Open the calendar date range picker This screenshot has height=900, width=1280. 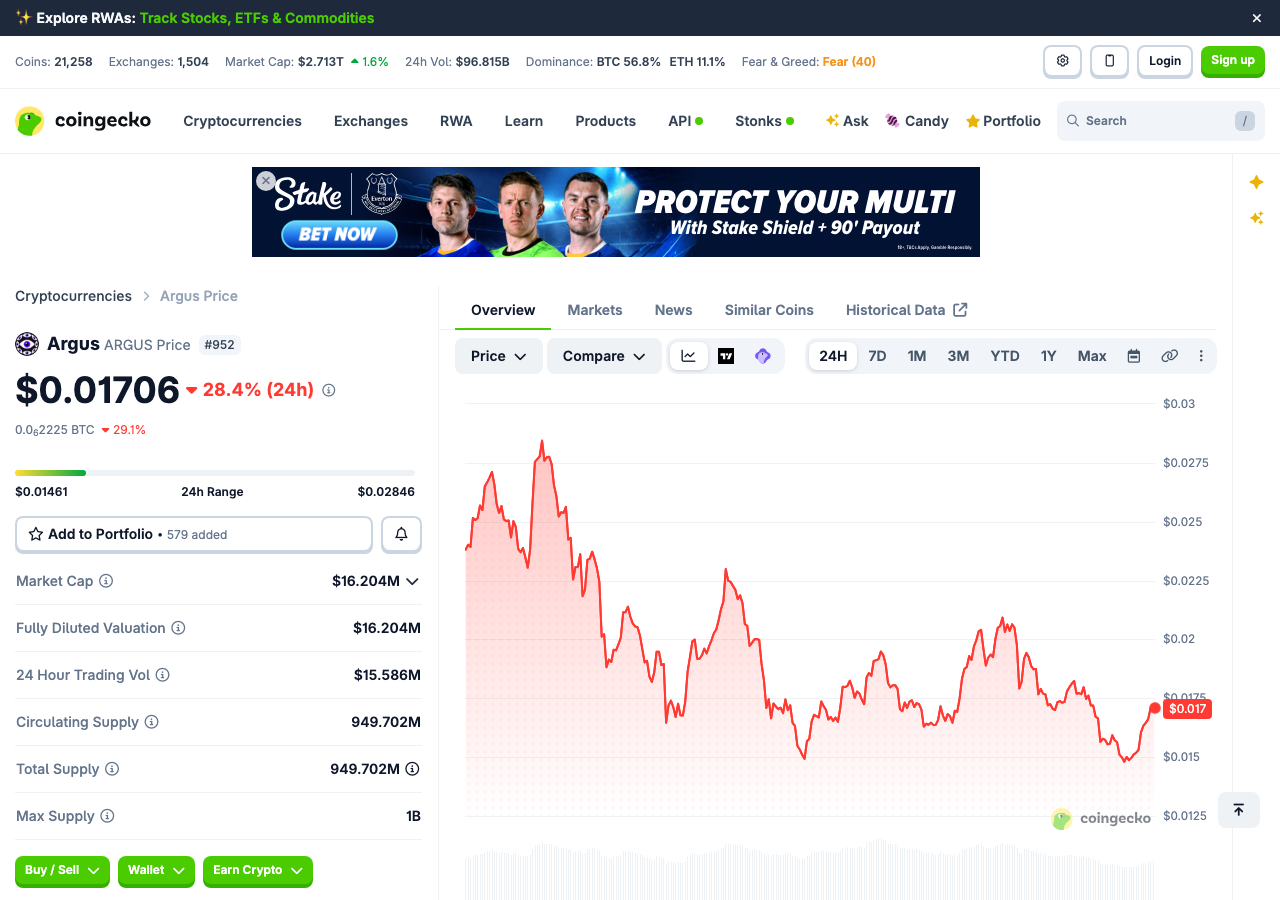[1134, 356]
